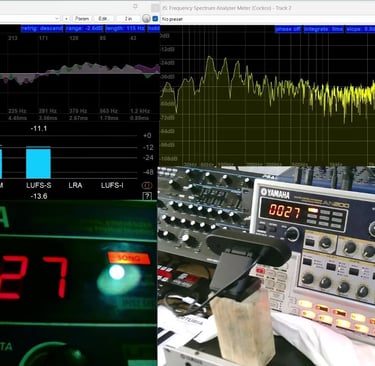Toggle the hold option
Image resolution: width=375 pixels, height=366 pixels.
154,29
